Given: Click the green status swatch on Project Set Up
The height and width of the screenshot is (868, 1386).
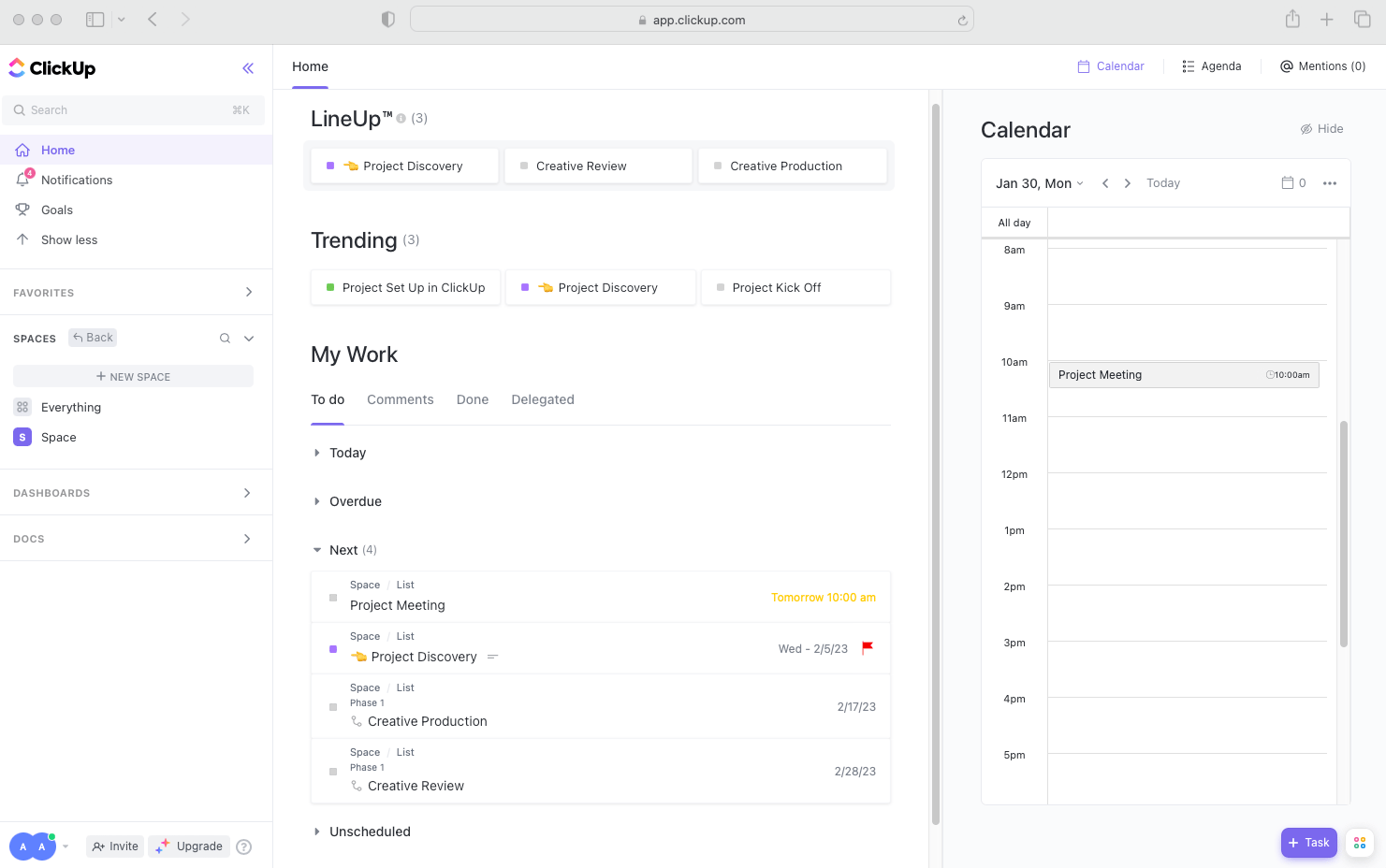Looking at the screenshot, I should 329,287.
